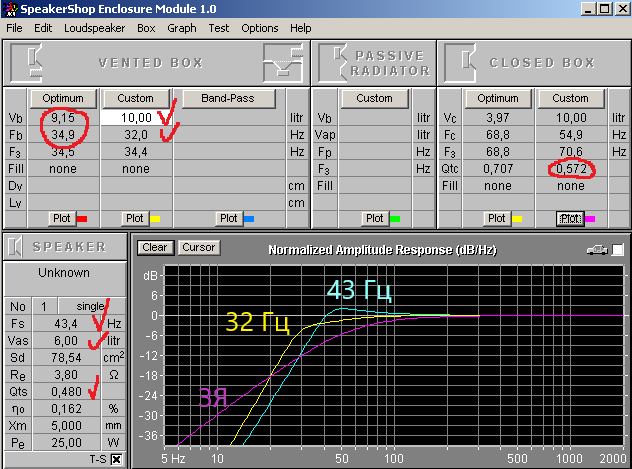
Task: Click the closed box Custom button
Action: [571, 99]
